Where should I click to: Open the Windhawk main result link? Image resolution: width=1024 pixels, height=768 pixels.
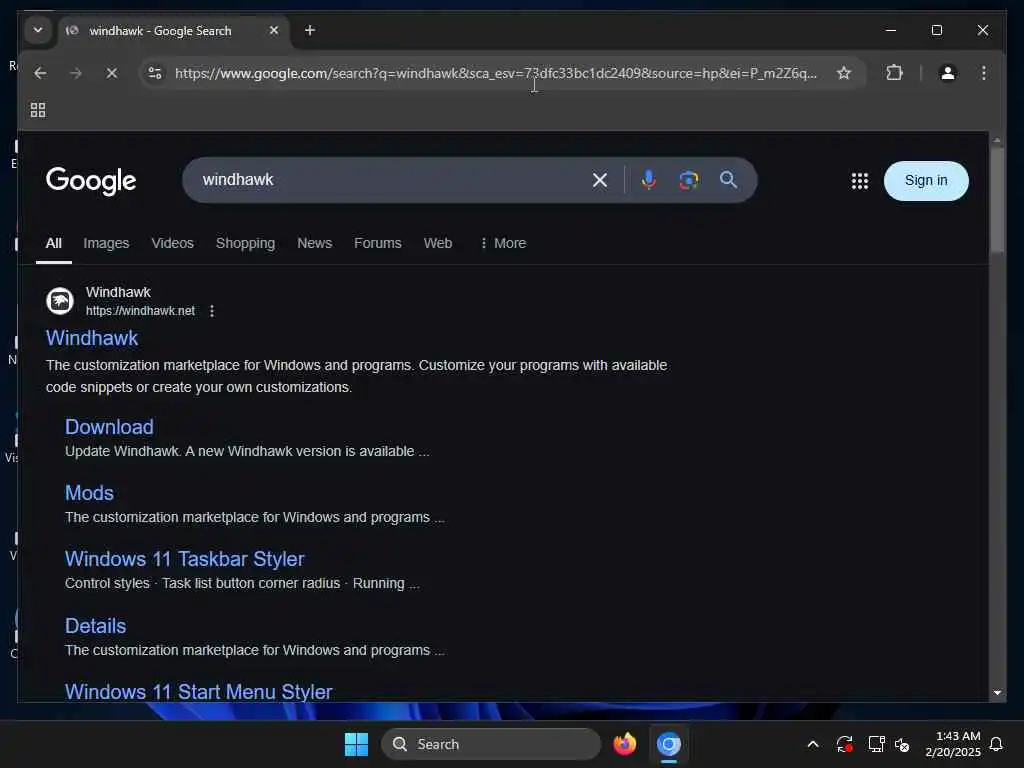(x=91, y=338)
